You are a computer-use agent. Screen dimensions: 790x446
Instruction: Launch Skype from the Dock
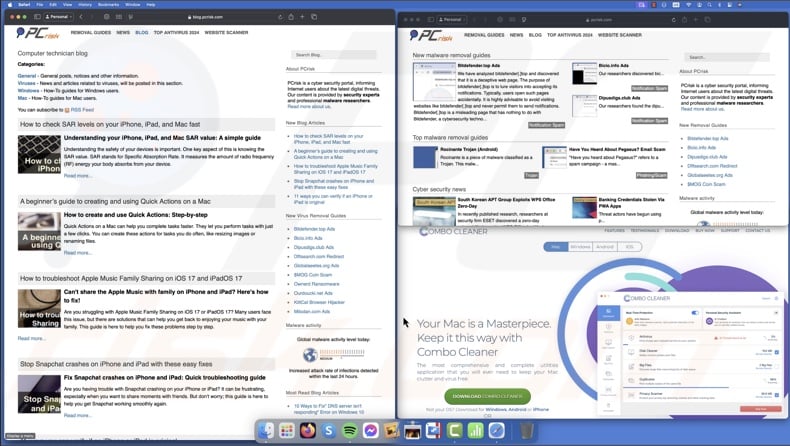pos(329,430)
